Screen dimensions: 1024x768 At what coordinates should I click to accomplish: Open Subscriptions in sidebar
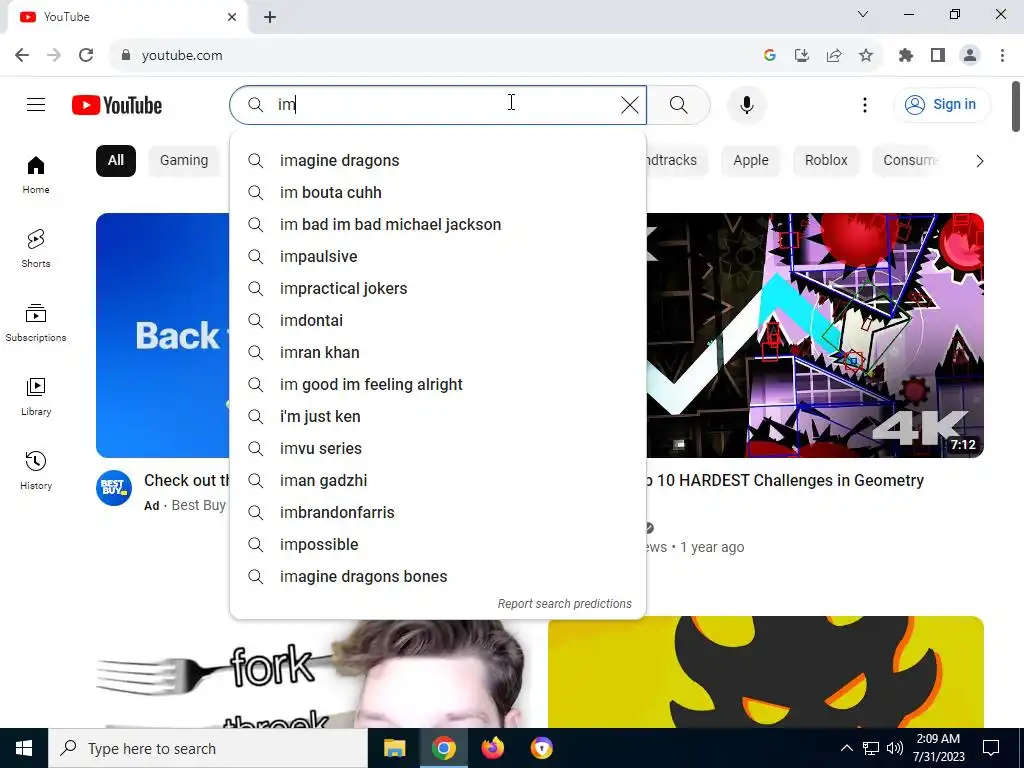36,323
